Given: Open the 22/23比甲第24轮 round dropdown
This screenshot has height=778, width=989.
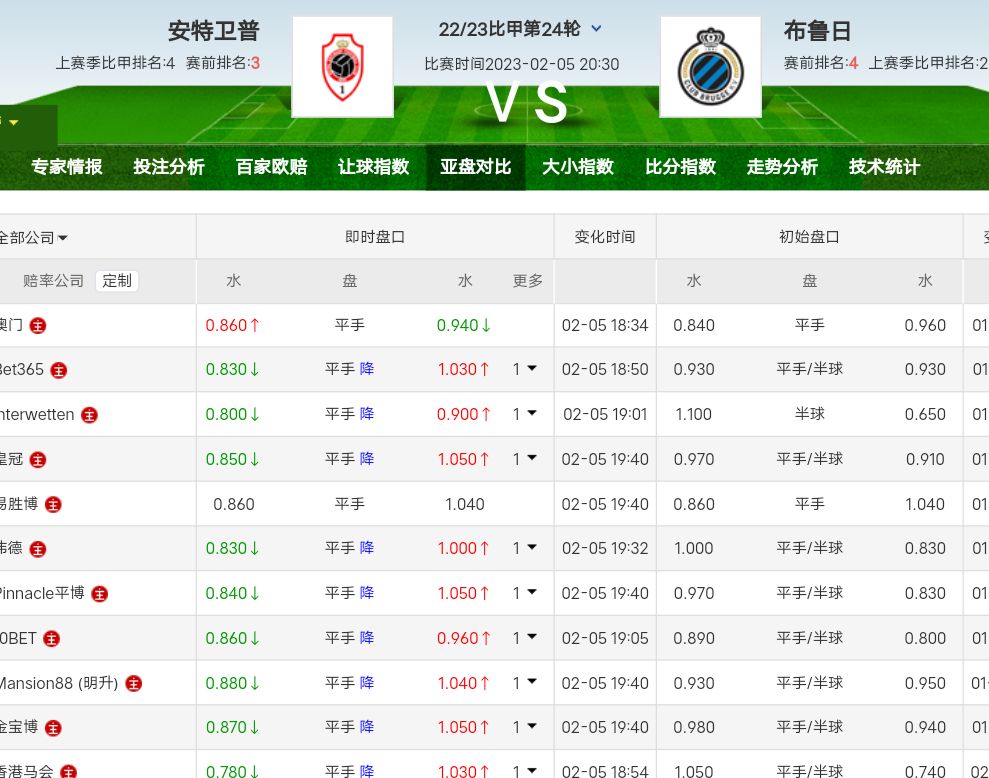Looking at the screenshot, I should [x=596, y=30].
